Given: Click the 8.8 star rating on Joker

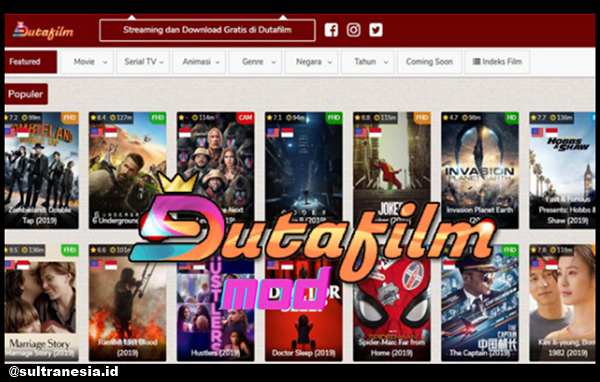Looking at the screenshot, I should point(363,118).
